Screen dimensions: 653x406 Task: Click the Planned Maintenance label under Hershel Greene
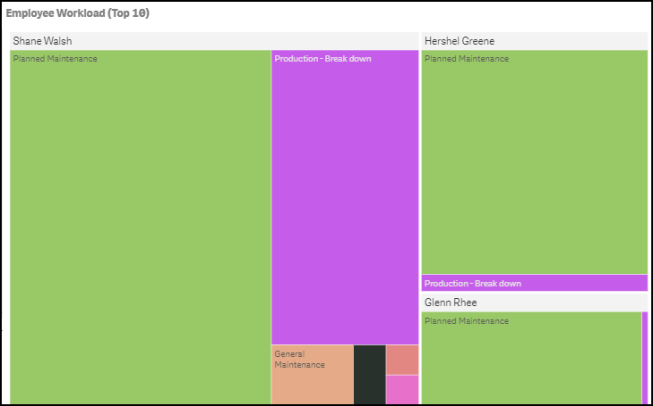466,59
